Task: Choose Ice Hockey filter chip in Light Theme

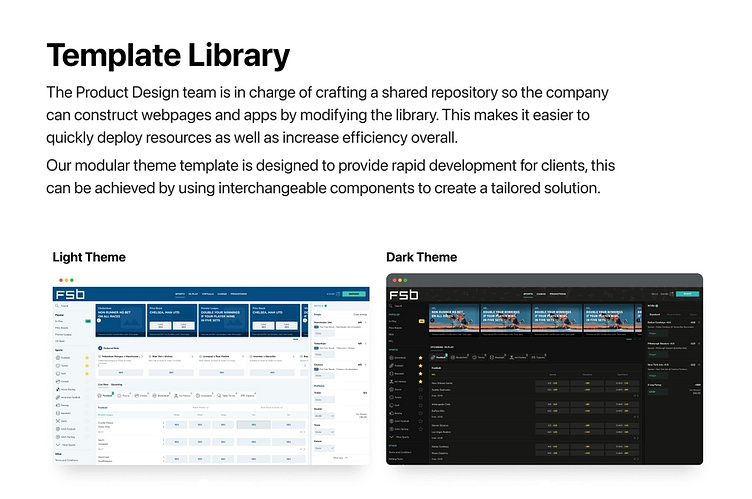Action: coord(182,395)
